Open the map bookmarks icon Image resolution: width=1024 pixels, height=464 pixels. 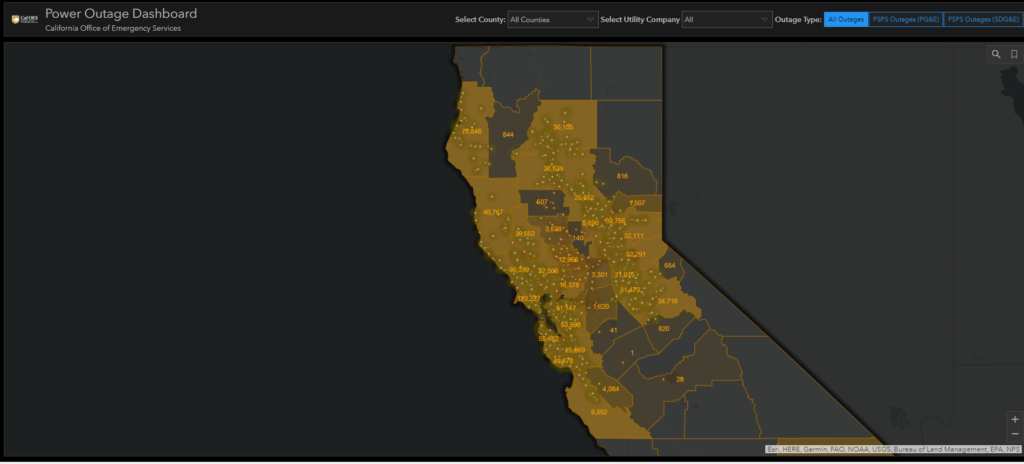tap(1013, 55)
